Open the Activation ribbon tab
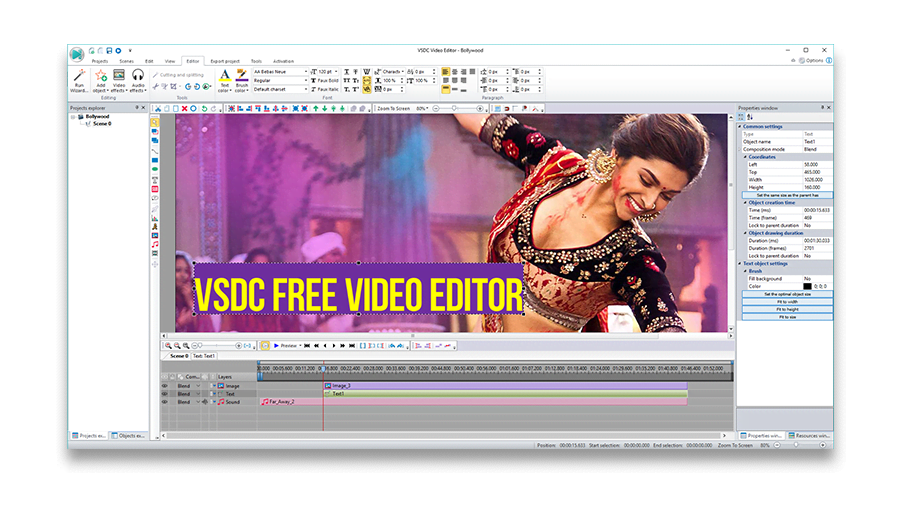The width and height of the screenshot is (900, 506). [284, 61]
